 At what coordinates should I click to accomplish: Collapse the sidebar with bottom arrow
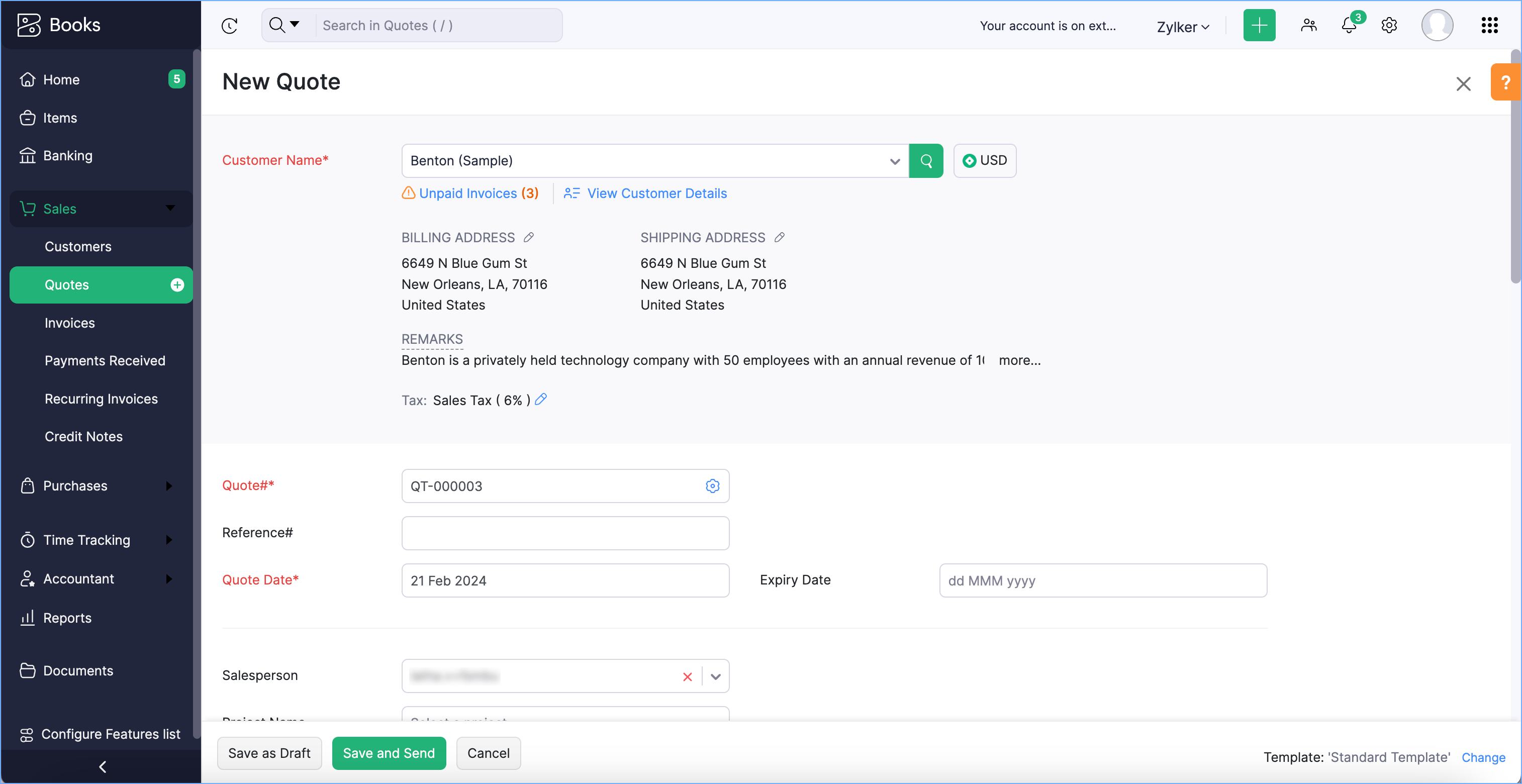[x=102, y=766]
